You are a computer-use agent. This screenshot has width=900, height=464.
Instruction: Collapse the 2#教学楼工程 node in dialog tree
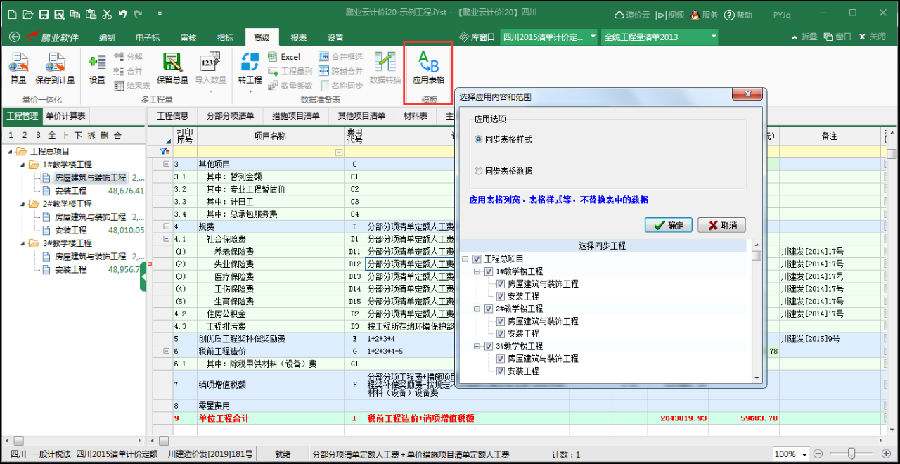pyautogui.click(x=476, y=308)
